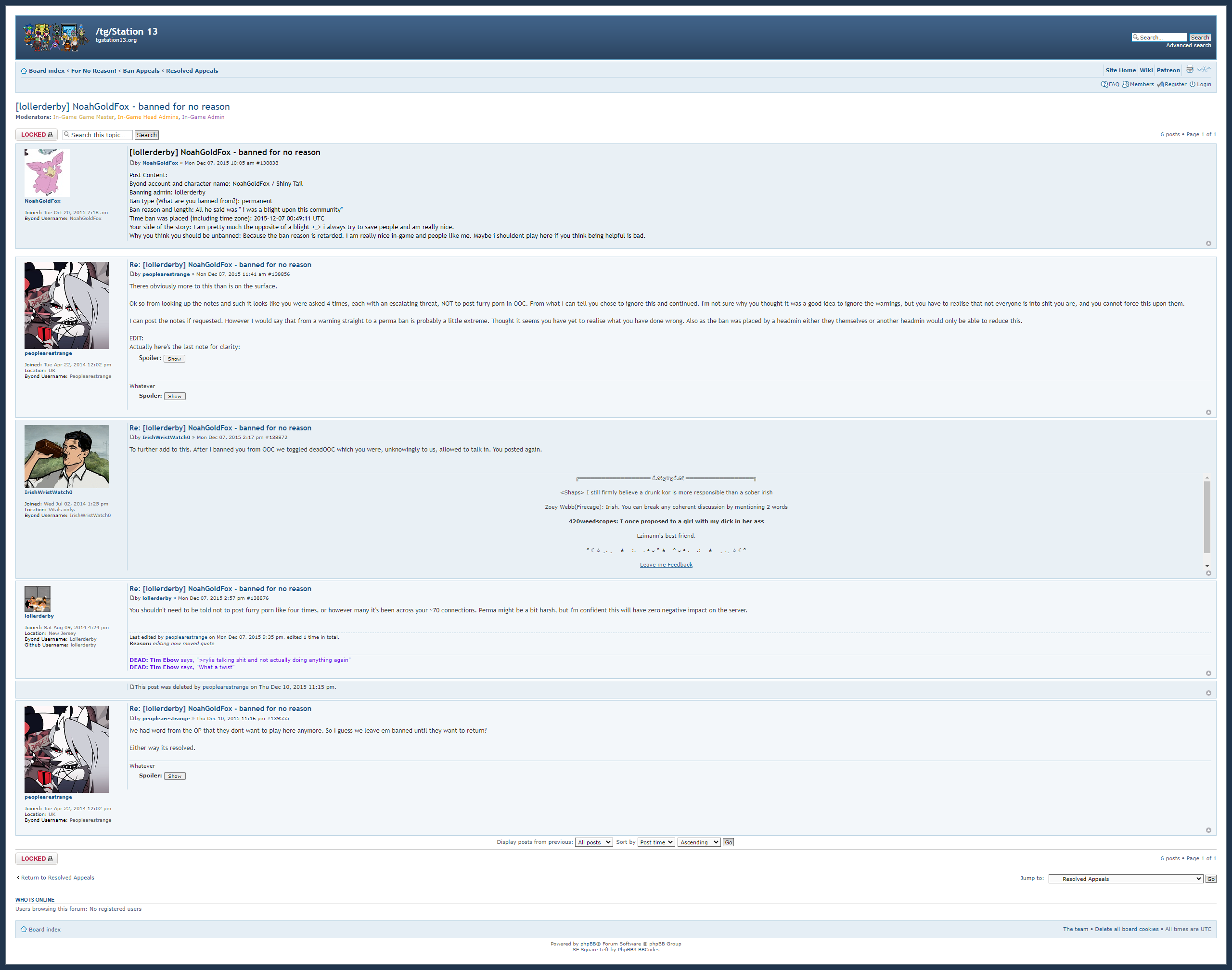Click the Search button in the header

pos(1200,38)
